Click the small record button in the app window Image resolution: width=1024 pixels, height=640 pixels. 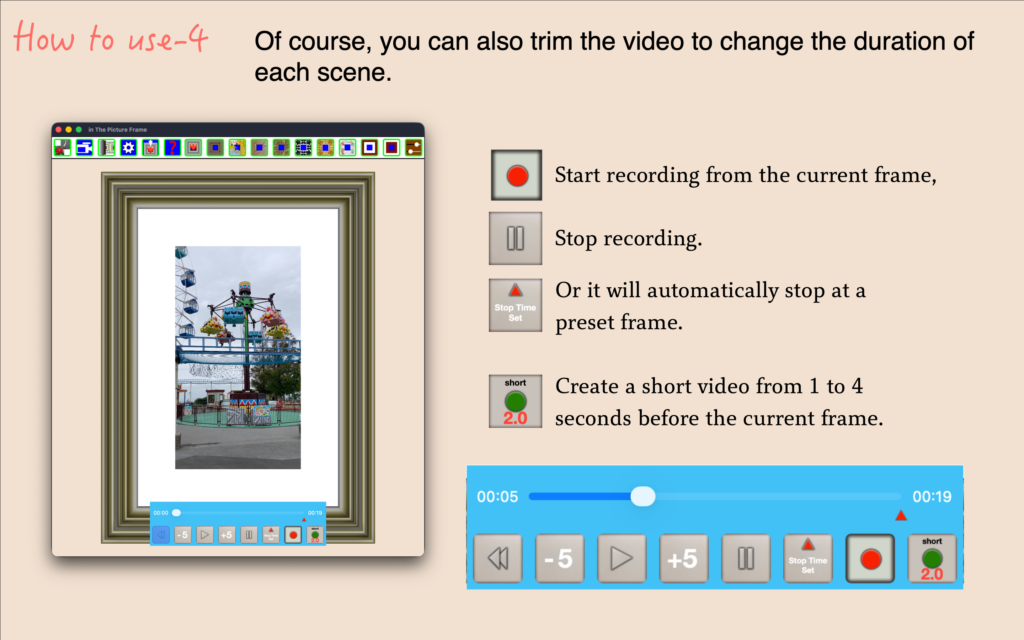[293, 535]
